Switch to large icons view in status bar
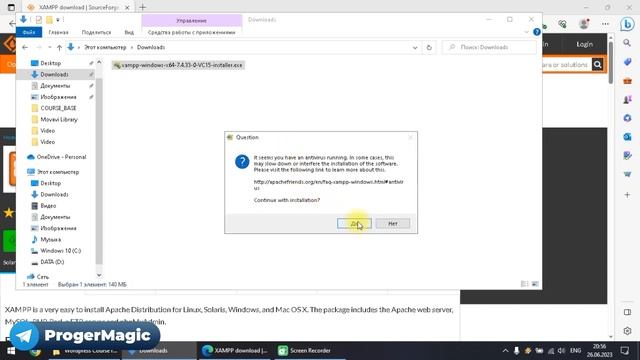Viewport: 640px width, 360px height. click(535, 284)
